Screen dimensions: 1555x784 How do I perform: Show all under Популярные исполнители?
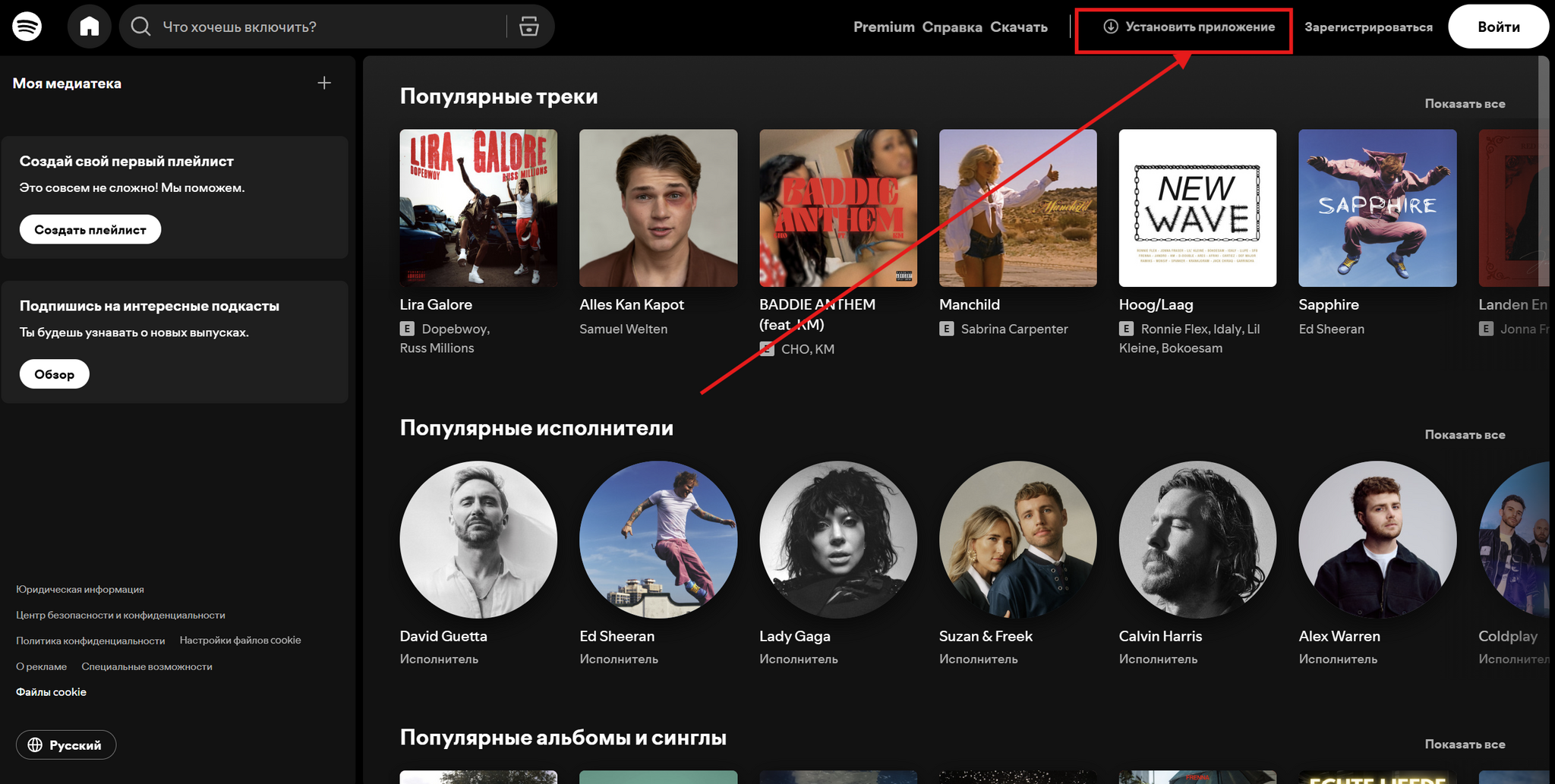click(x=1465, y=434)
